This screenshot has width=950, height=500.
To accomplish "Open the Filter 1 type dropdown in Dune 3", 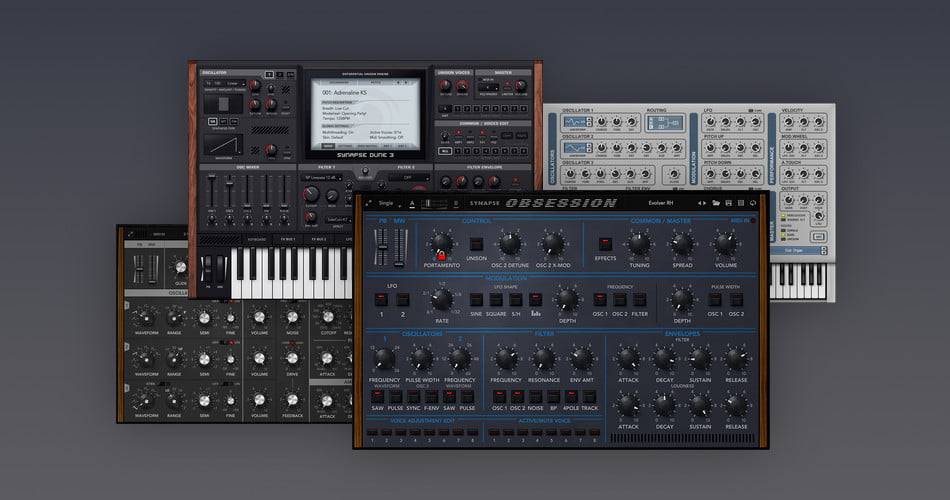I will click(321, 178).
